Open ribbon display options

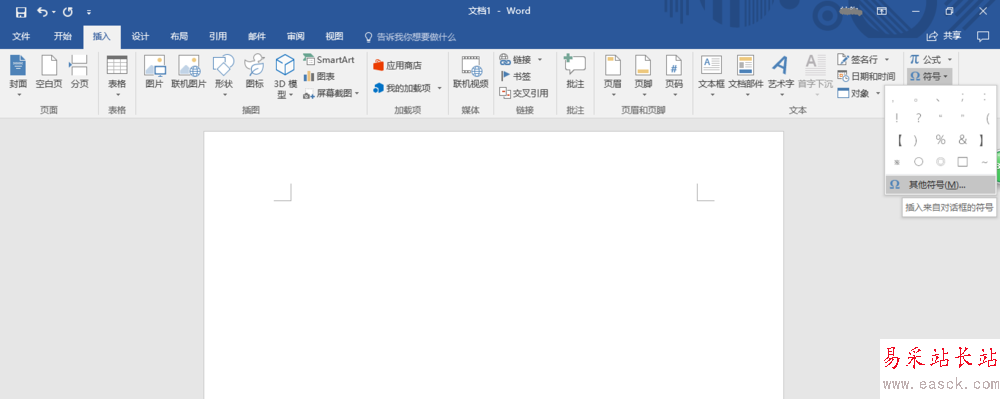(x=881, y=11)
